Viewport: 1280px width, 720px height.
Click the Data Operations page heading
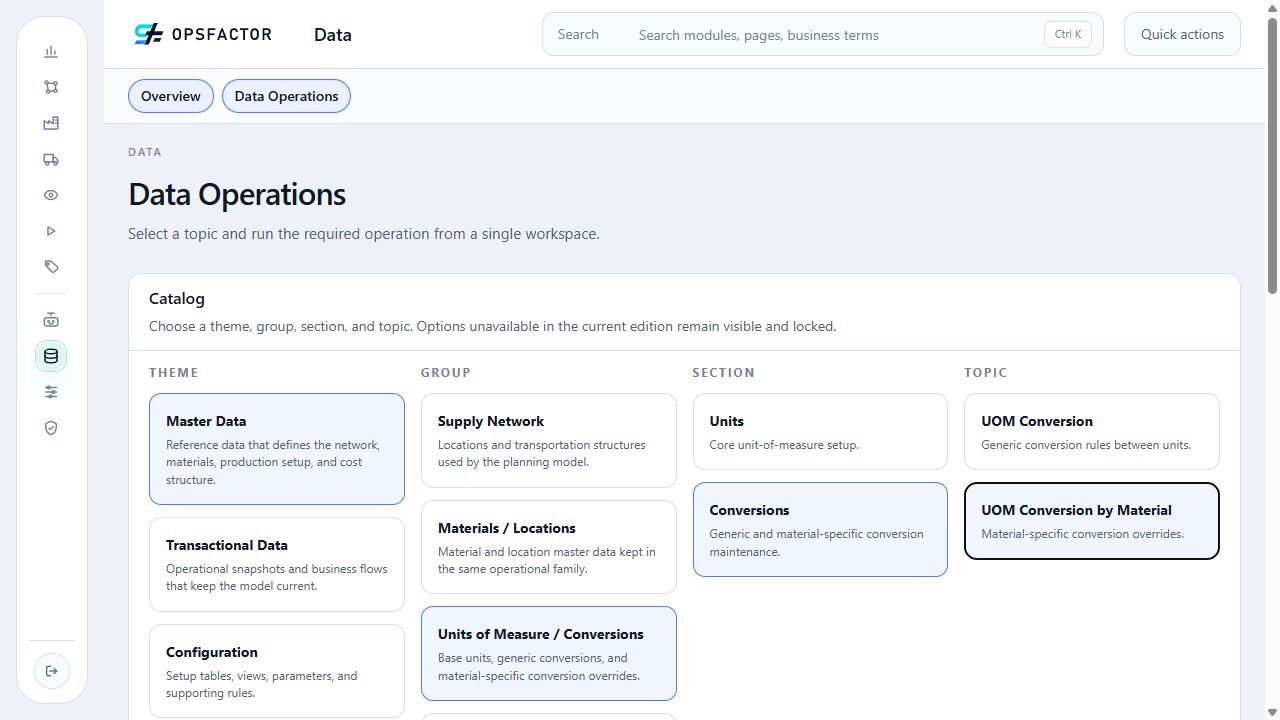pyautogui.click(x=237, y=194)
